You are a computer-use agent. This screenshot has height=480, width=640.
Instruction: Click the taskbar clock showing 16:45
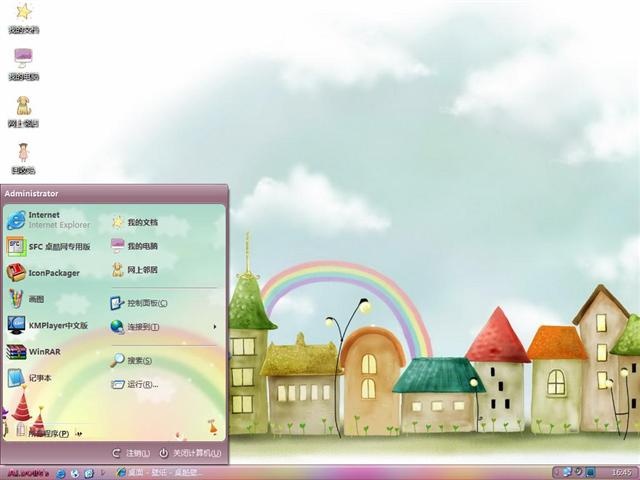620,472
